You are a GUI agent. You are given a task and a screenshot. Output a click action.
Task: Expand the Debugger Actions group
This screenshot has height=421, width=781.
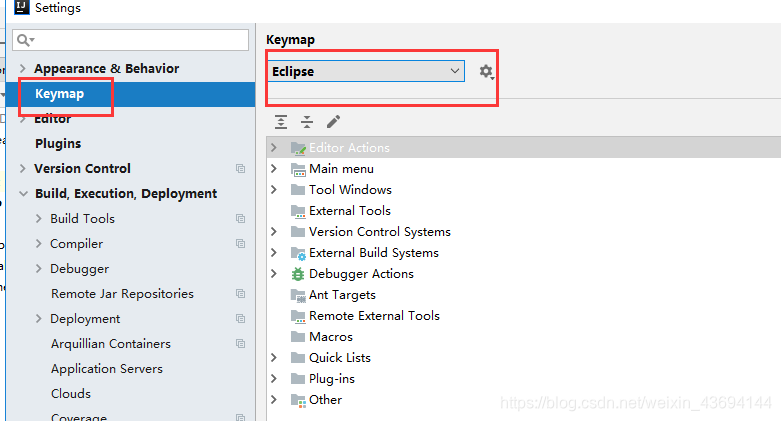tap(274, 274)
